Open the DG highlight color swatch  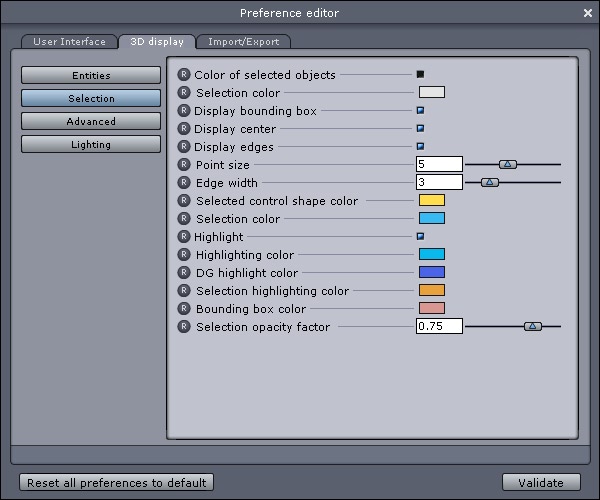point(432,272)
